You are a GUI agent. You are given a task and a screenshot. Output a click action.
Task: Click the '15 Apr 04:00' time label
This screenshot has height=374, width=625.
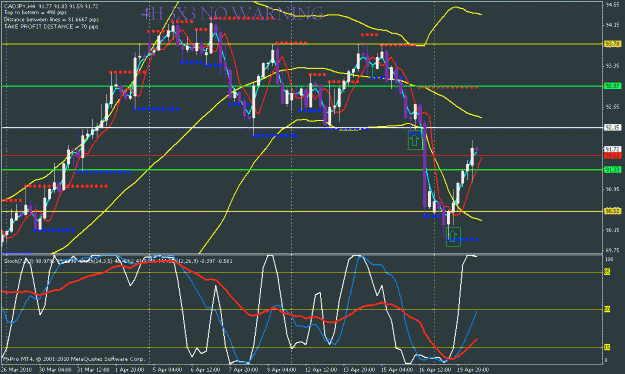tap(397, 370)
